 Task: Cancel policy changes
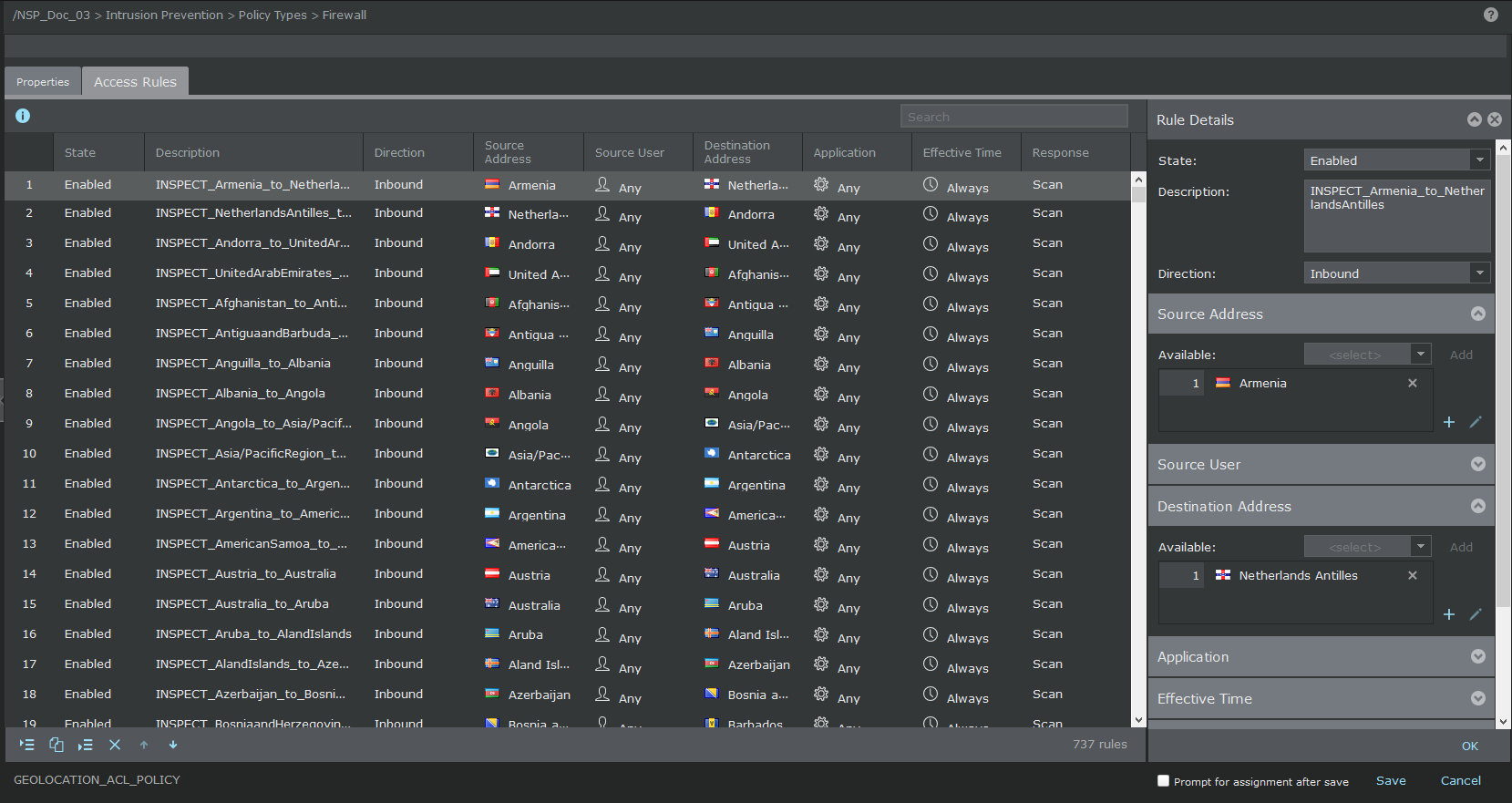tap(1460, 780)
